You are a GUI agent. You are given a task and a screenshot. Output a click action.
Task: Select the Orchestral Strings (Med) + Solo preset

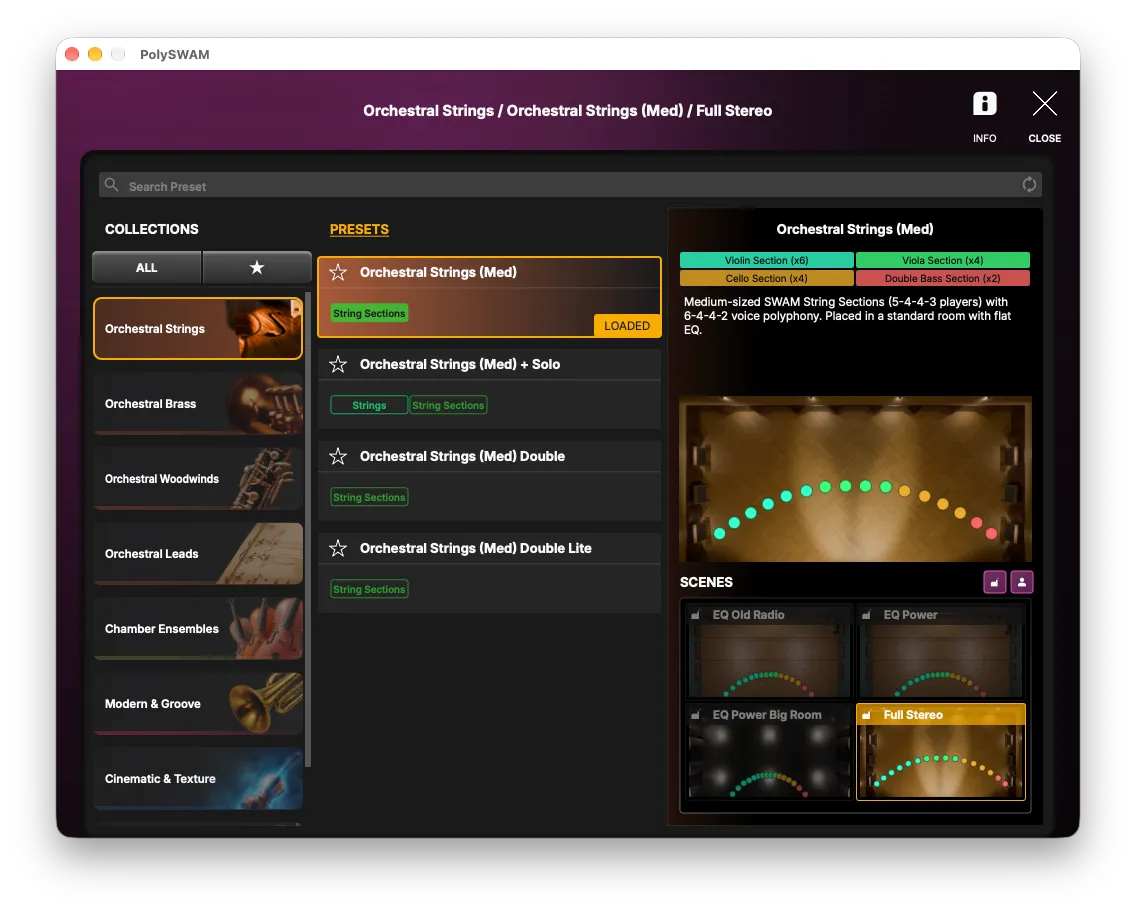tap(489, 389)
